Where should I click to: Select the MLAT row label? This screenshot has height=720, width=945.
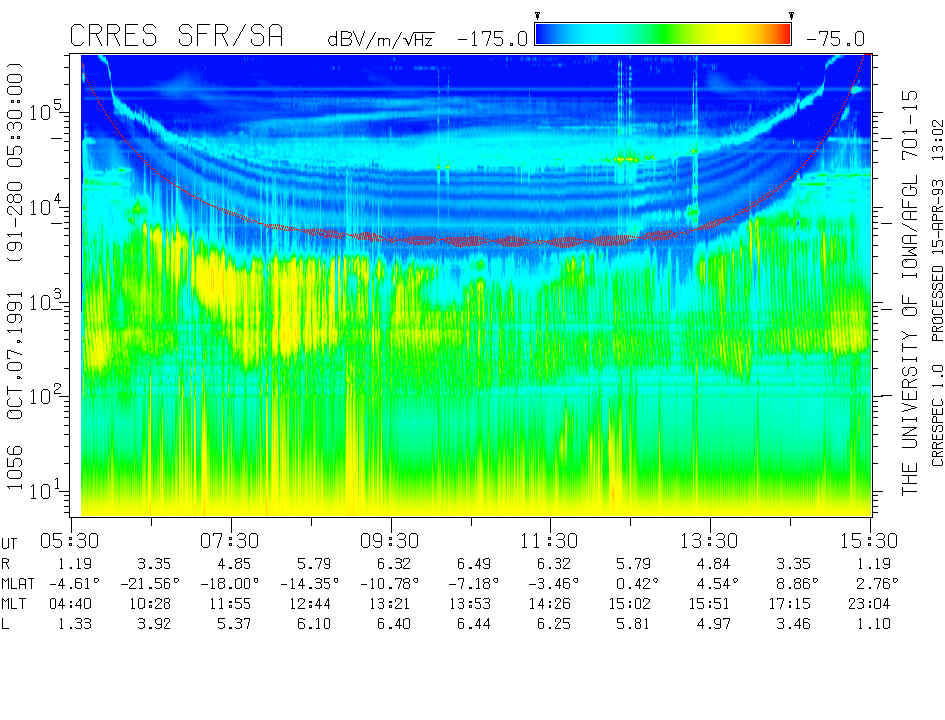pyautogui.click(x=19, y=583)
